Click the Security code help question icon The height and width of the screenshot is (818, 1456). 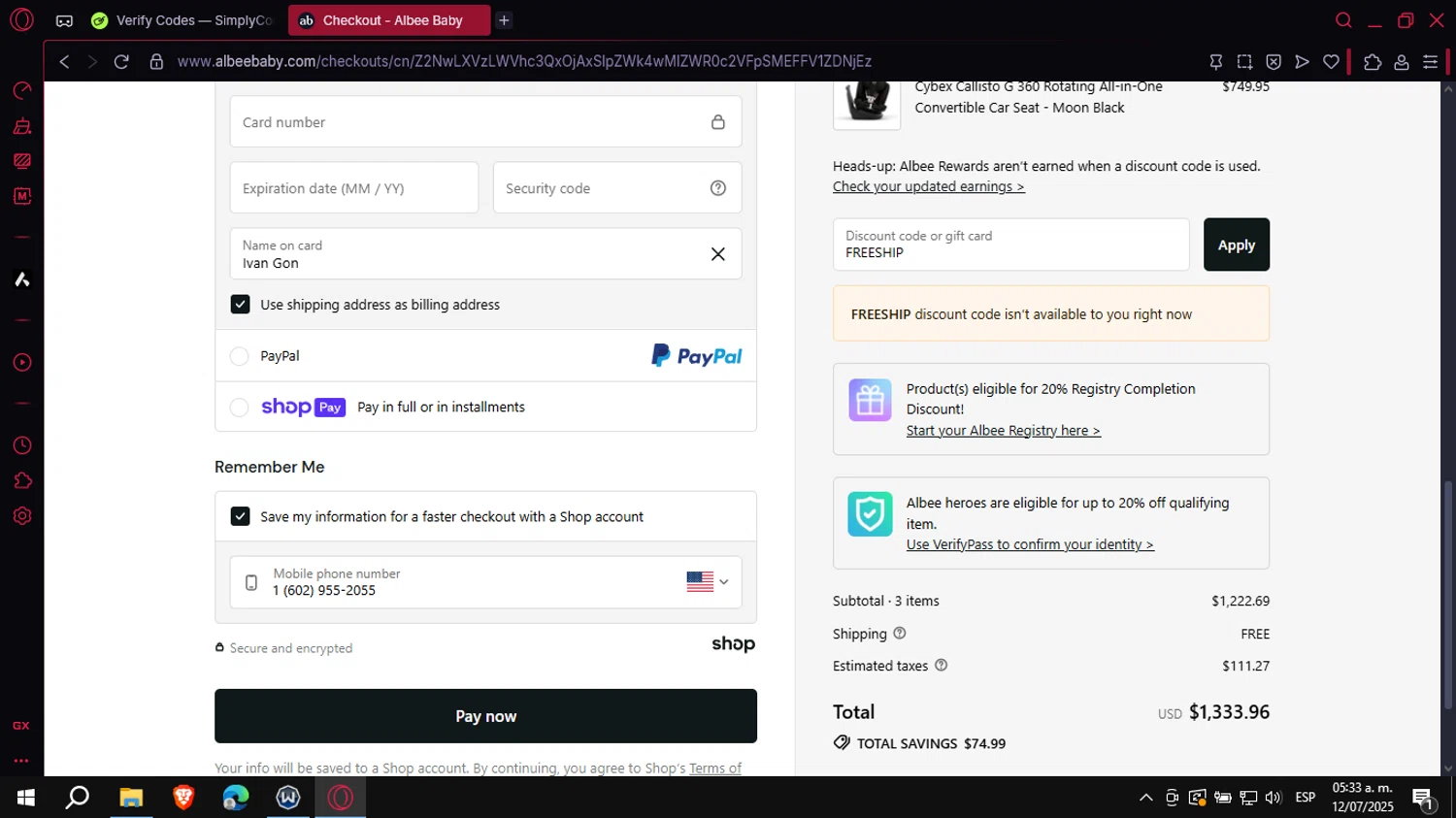click(x=718, y=188)
